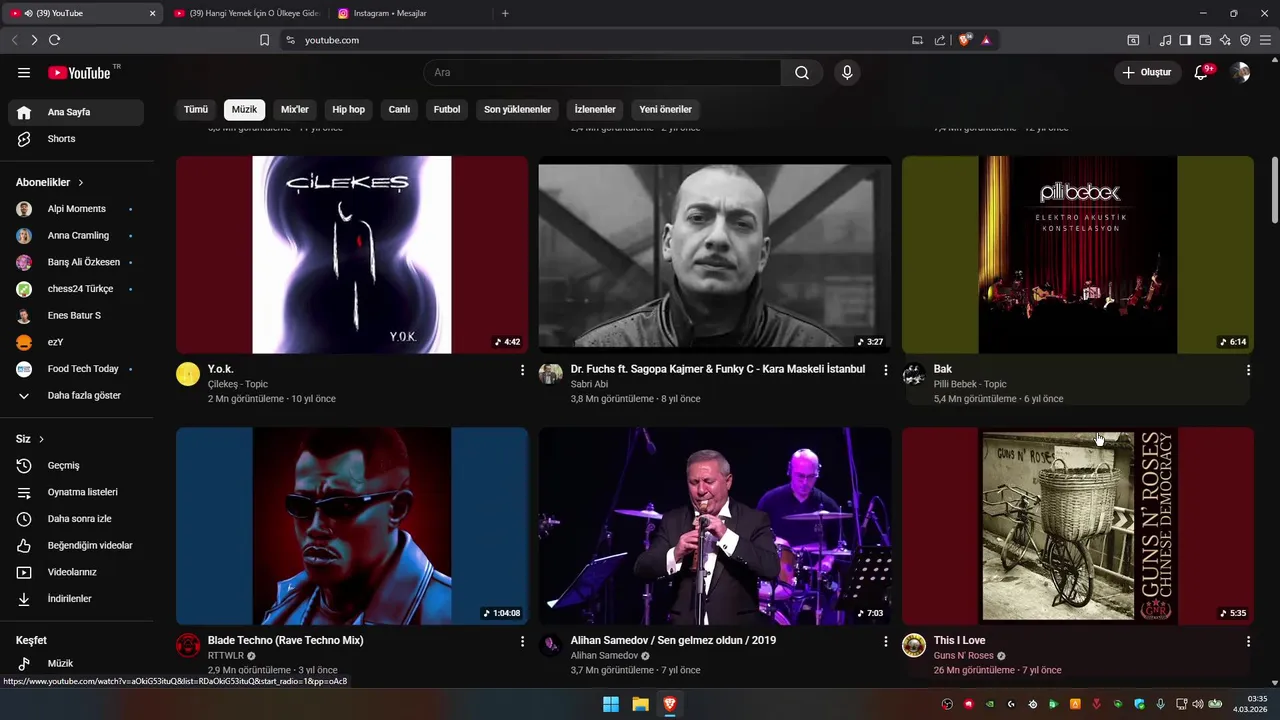Open İndirilenler downloads

[x=76, y=599]
